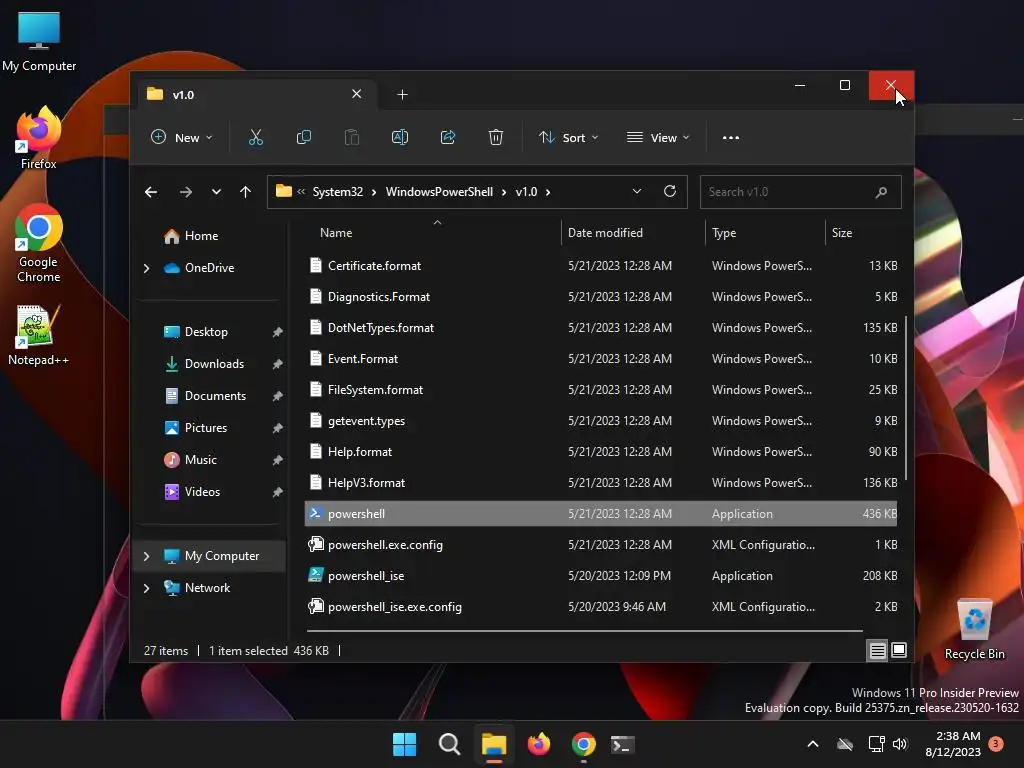Select the powershell application file
Viewport: 1024px width, 768px height.
[x=601, y=514]
